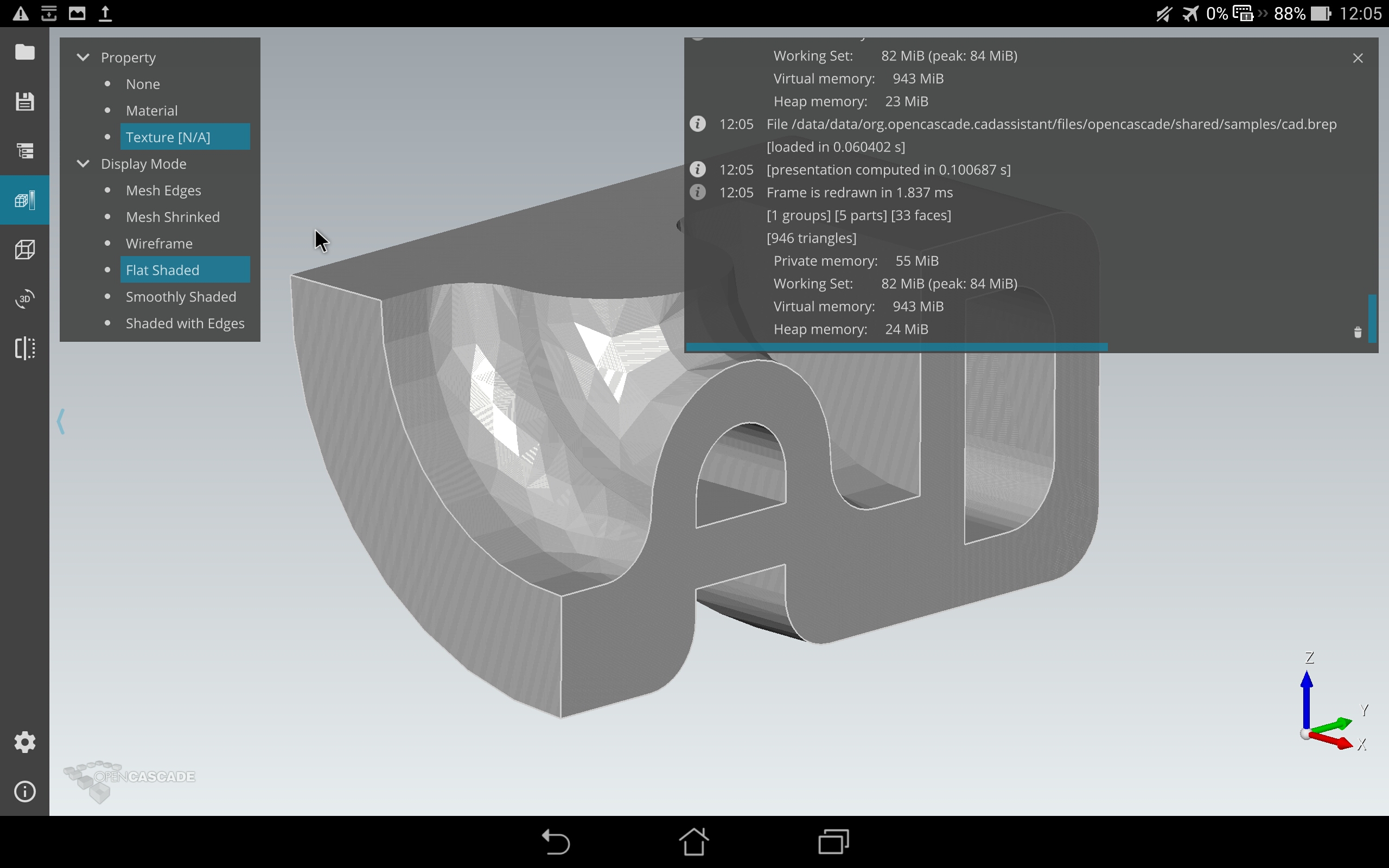1389x868 pixels.
Task: Open the about info icon
Action: tap(24, 792)
